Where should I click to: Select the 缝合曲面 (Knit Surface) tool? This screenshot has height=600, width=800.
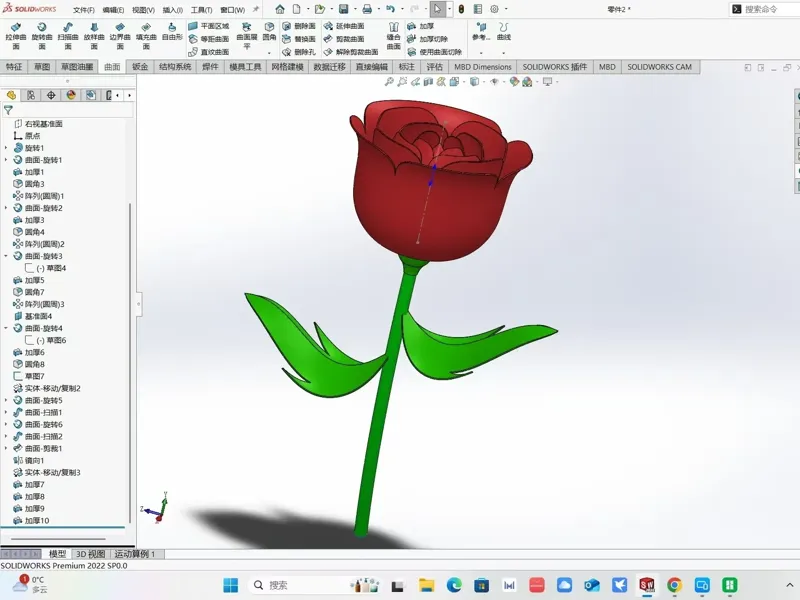point(393,36)
